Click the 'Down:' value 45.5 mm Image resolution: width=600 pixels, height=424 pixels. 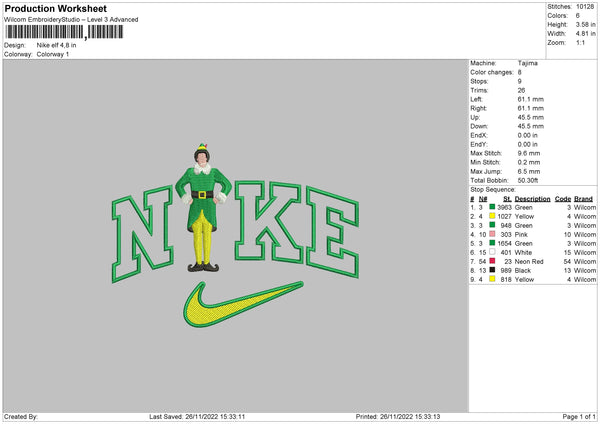[531, 126]
